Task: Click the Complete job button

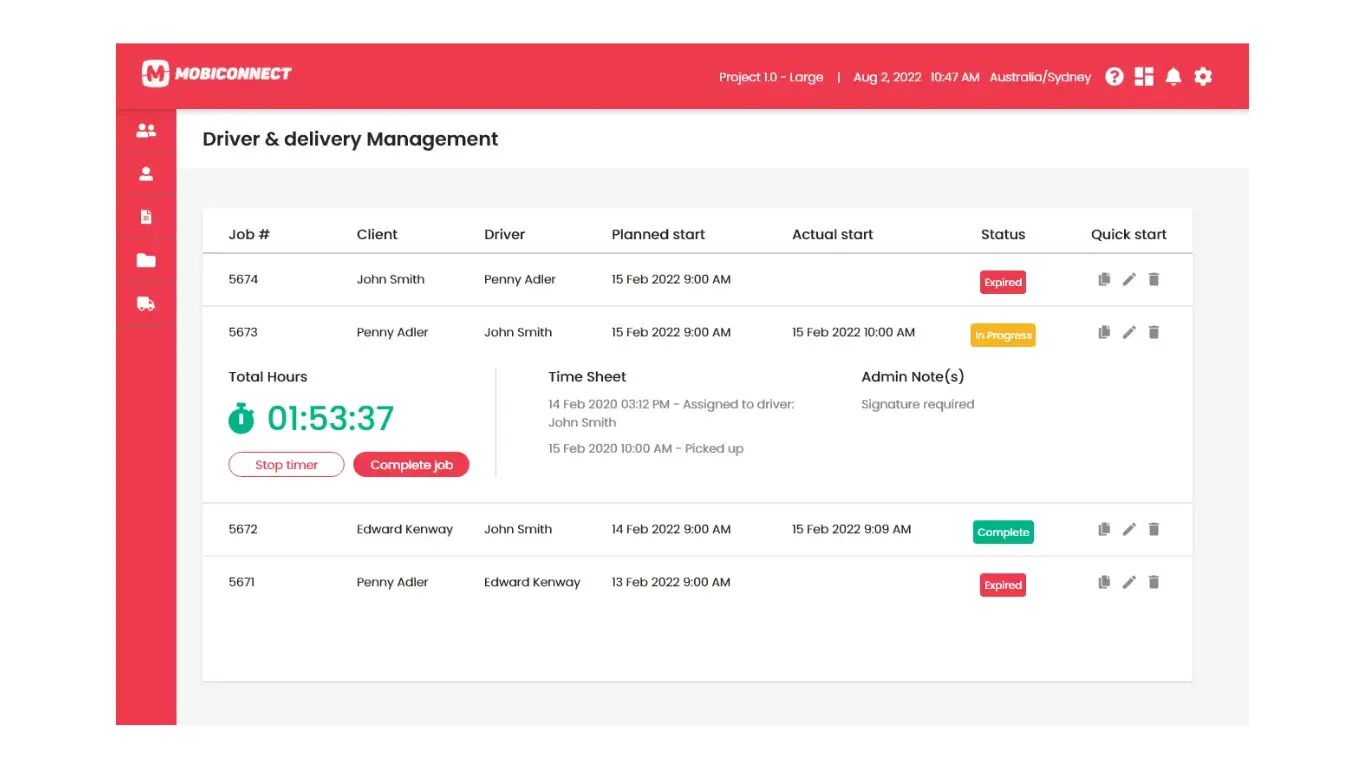Action: tap(411, 464)
